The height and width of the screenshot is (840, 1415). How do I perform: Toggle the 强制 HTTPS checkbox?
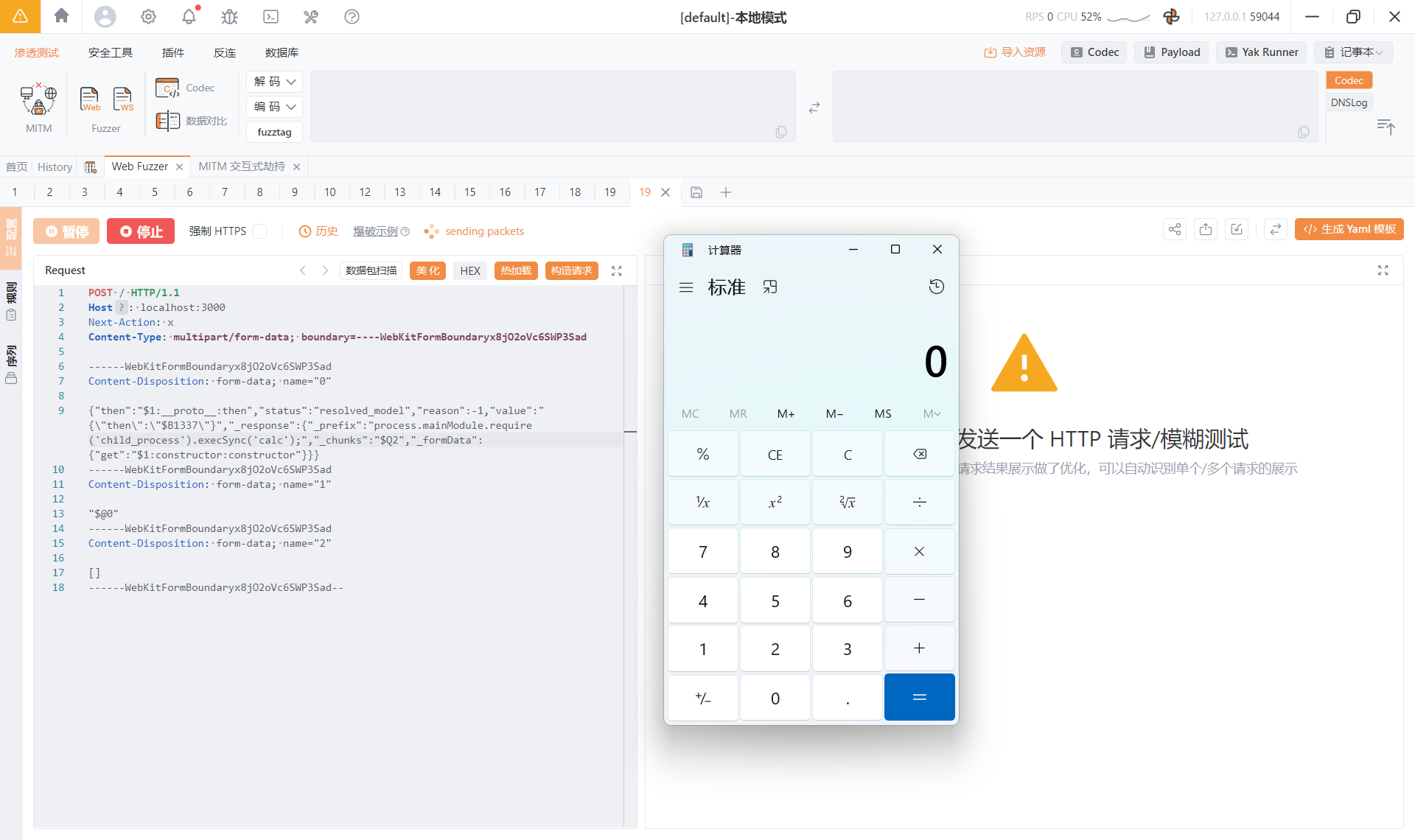(259, 231)
